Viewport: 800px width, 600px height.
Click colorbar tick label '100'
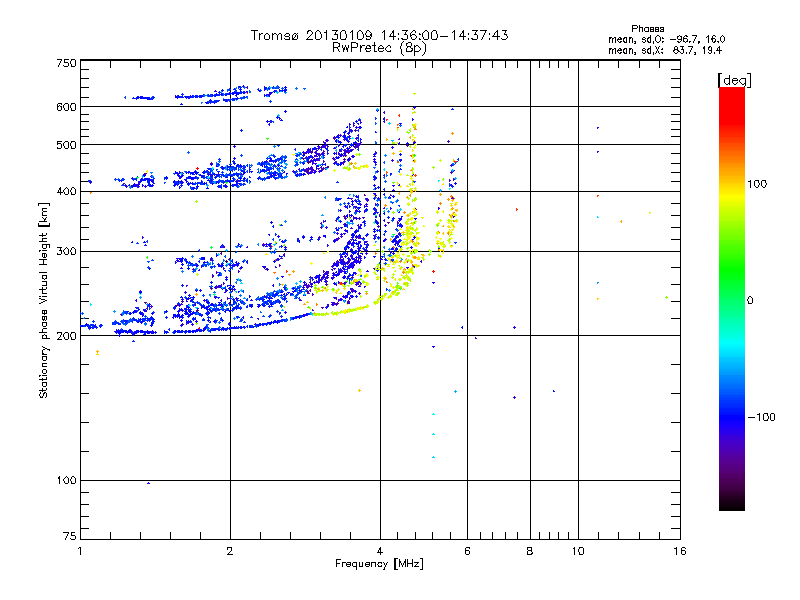757,184
